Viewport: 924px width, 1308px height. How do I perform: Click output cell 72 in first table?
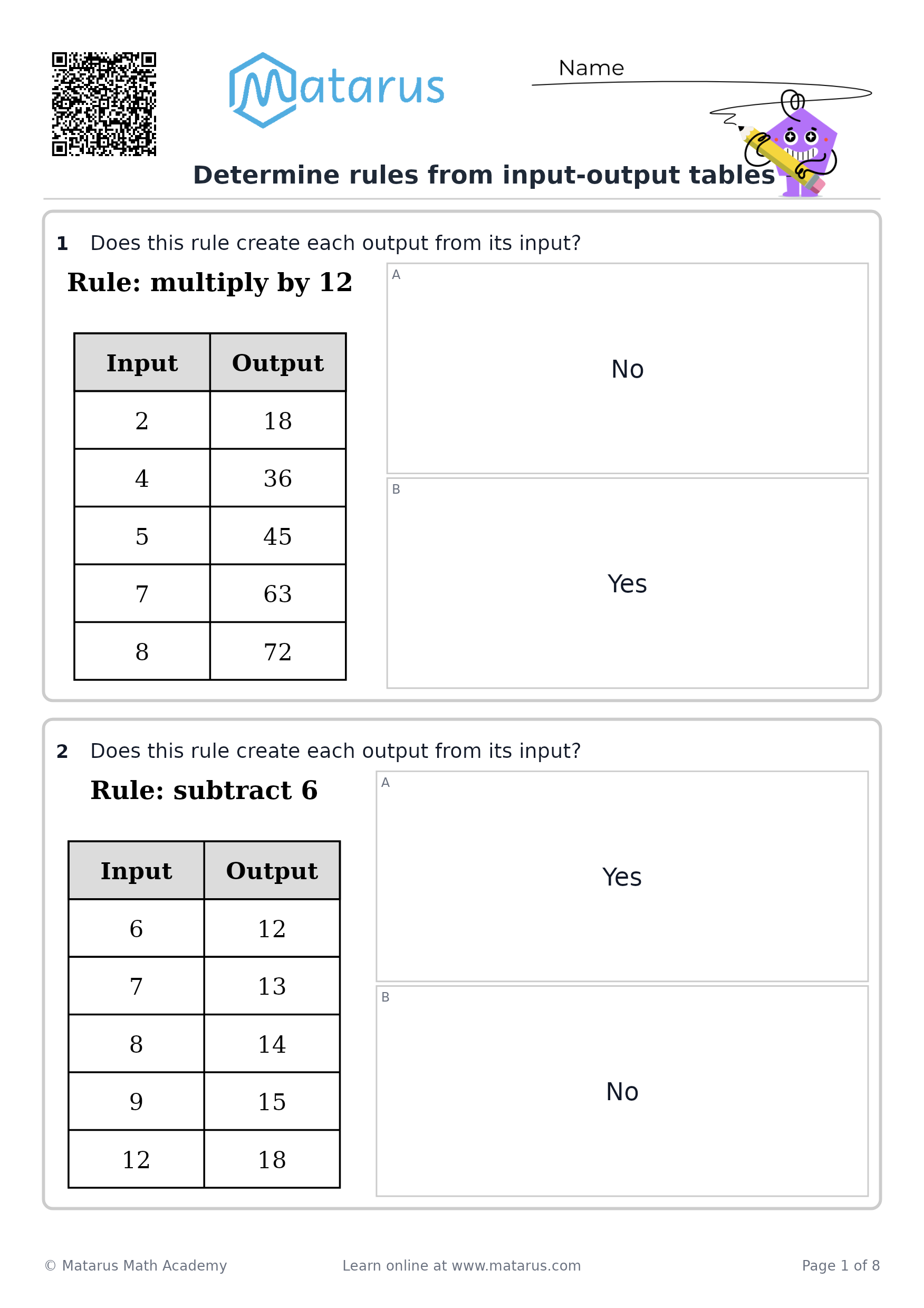click(x=278, y=651)
